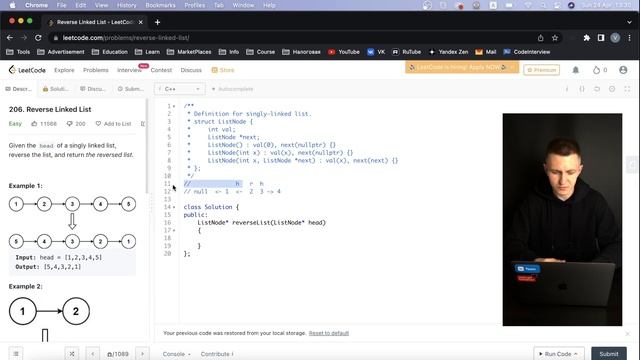Viewport: 640px width, 360px height.
Task: Fold class Solution at line 14
Action: pos(174,207)
